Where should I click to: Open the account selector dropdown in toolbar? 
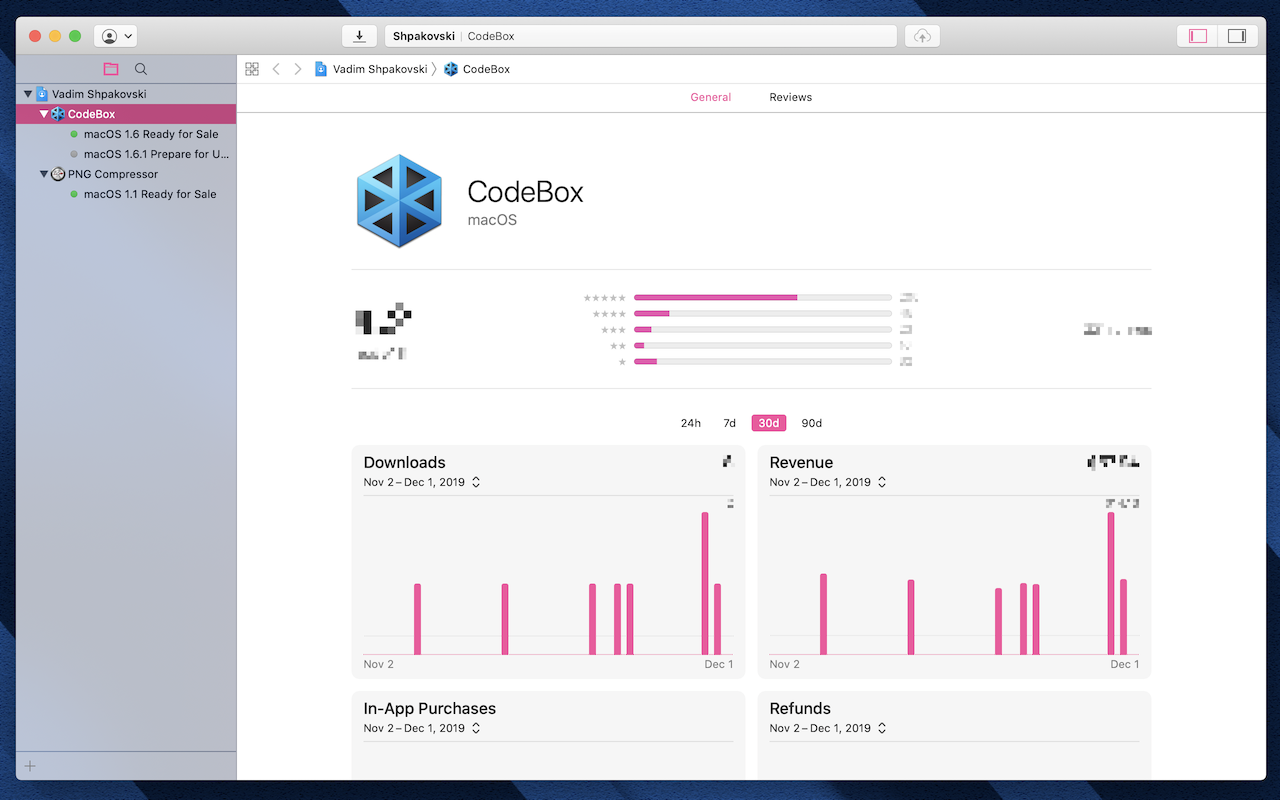point(115,36)
